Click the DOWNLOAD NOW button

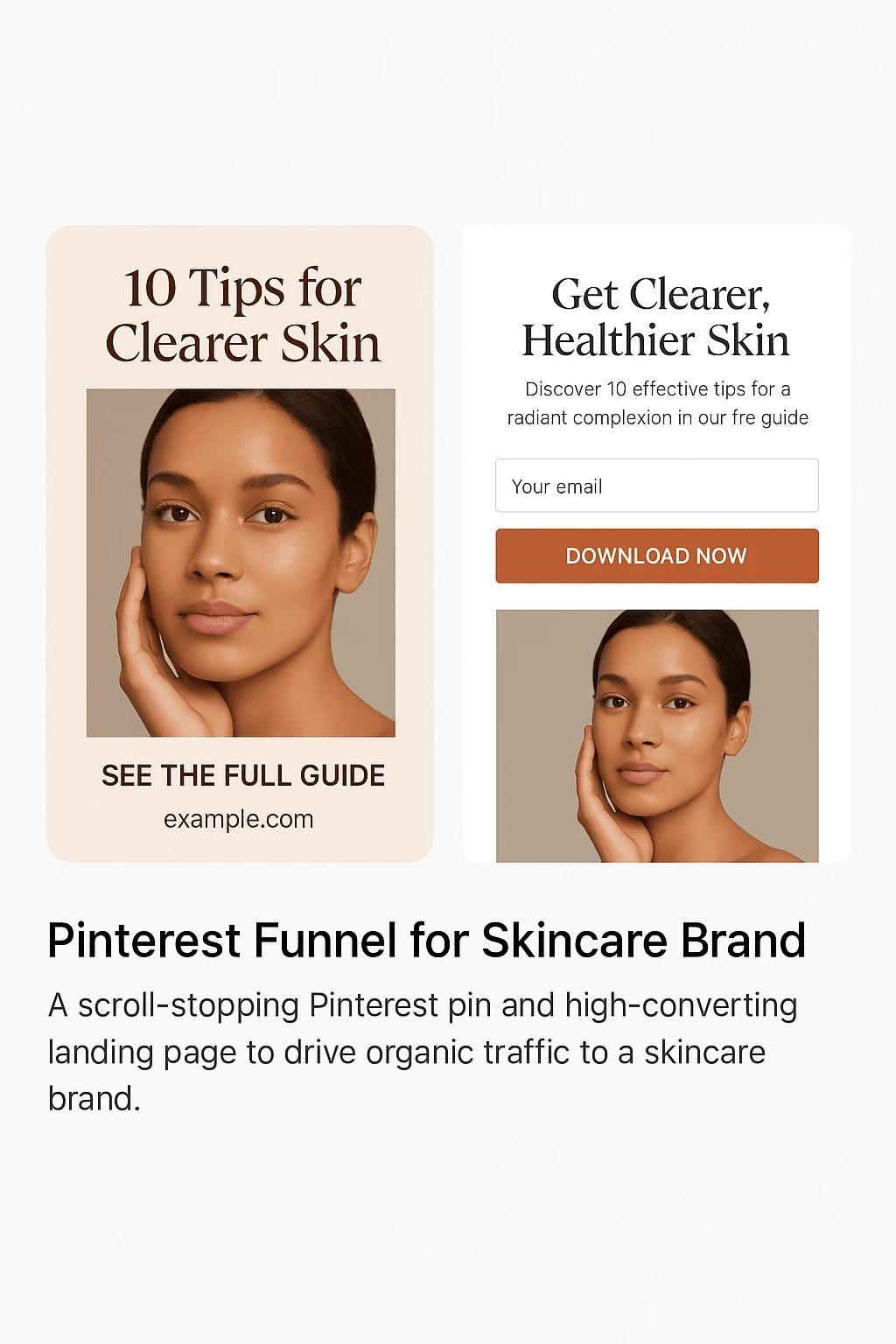pyautogui.click(x=657, y=556)
